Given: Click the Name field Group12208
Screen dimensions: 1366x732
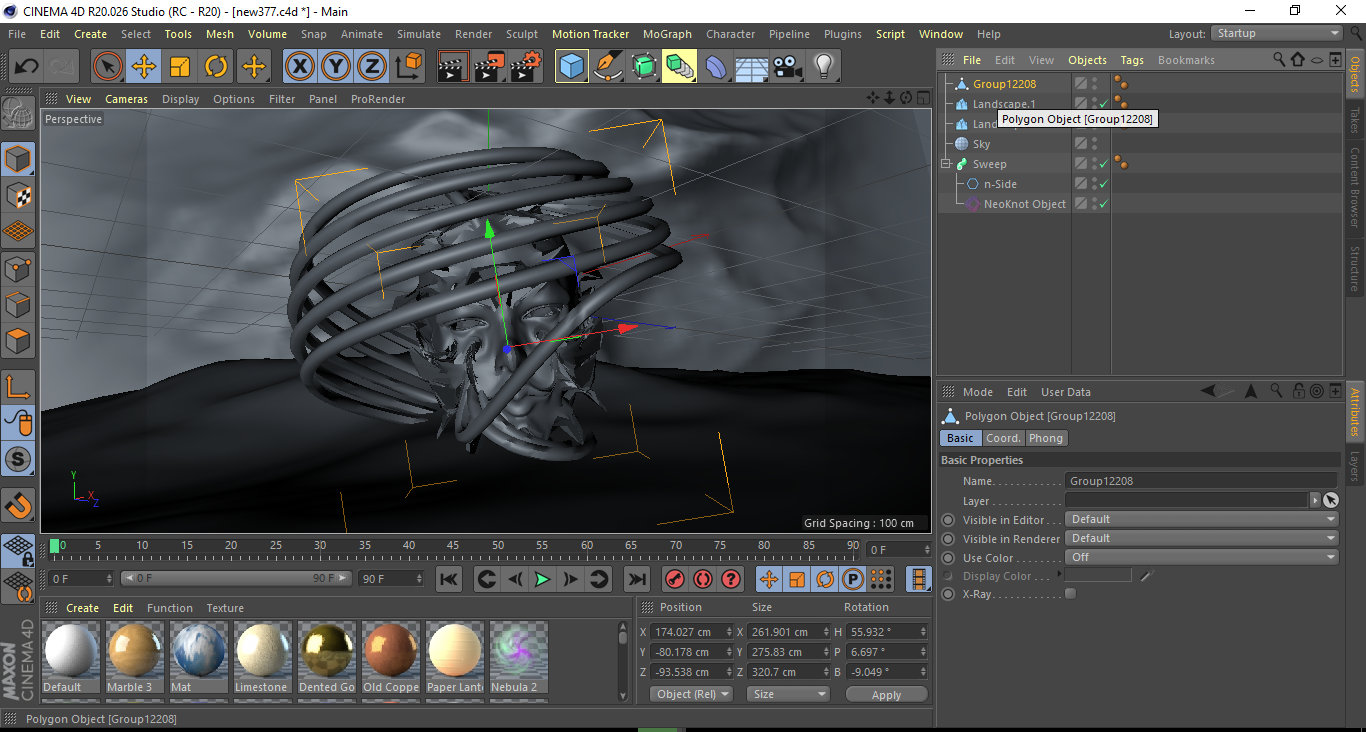Looking at the screenshot, I should click(1201, 481).
